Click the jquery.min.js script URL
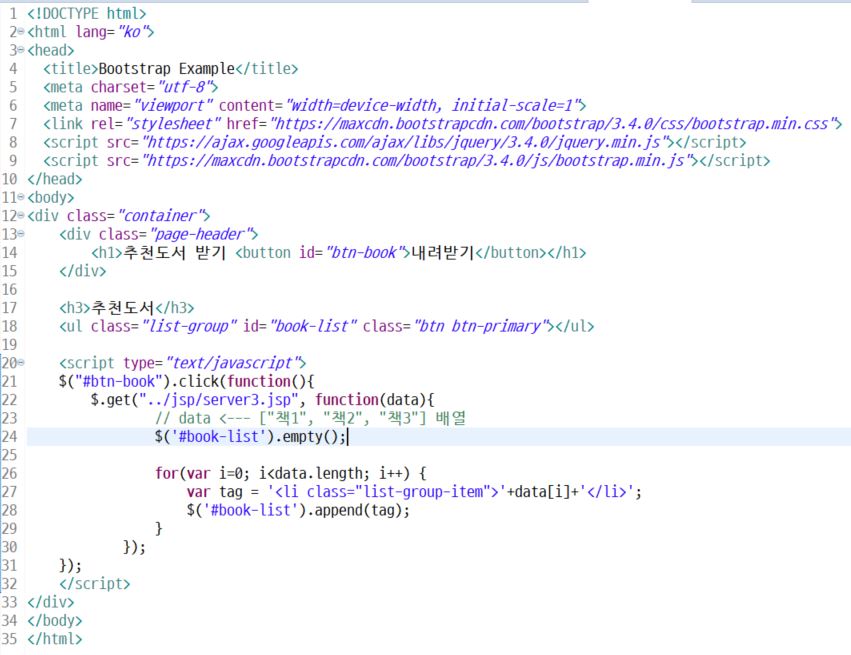 point(404,142)
